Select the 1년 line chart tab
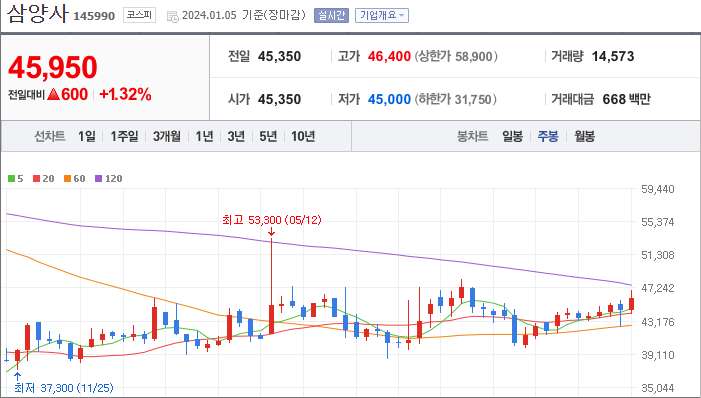Viewport: 701px width, 398px height. point(204,136)
